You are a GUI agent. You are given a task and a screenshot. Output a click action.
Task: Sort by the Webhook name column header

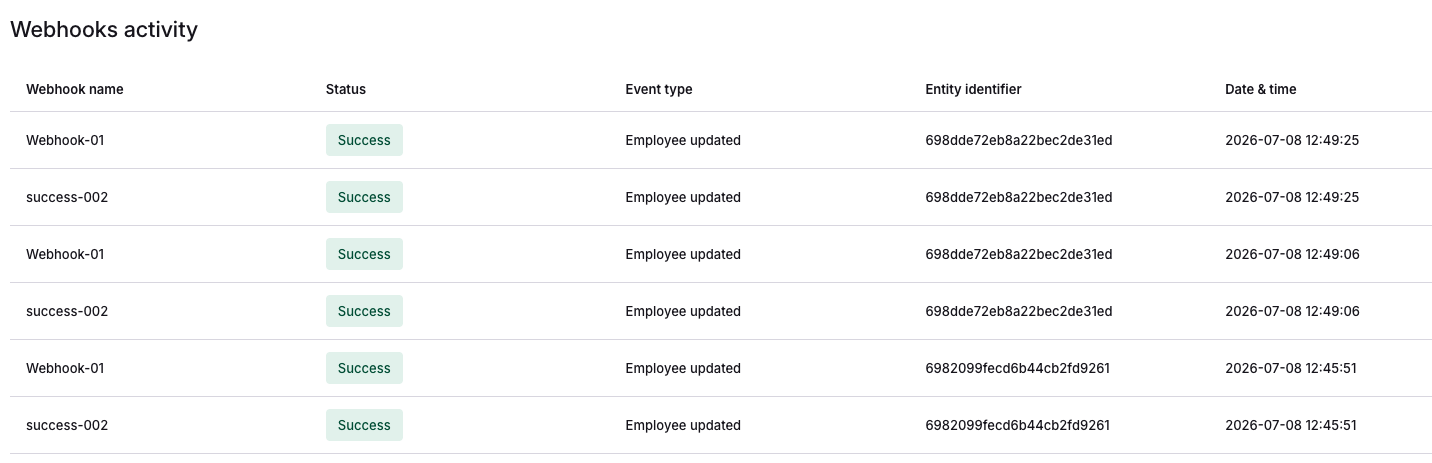pos(75,89)
